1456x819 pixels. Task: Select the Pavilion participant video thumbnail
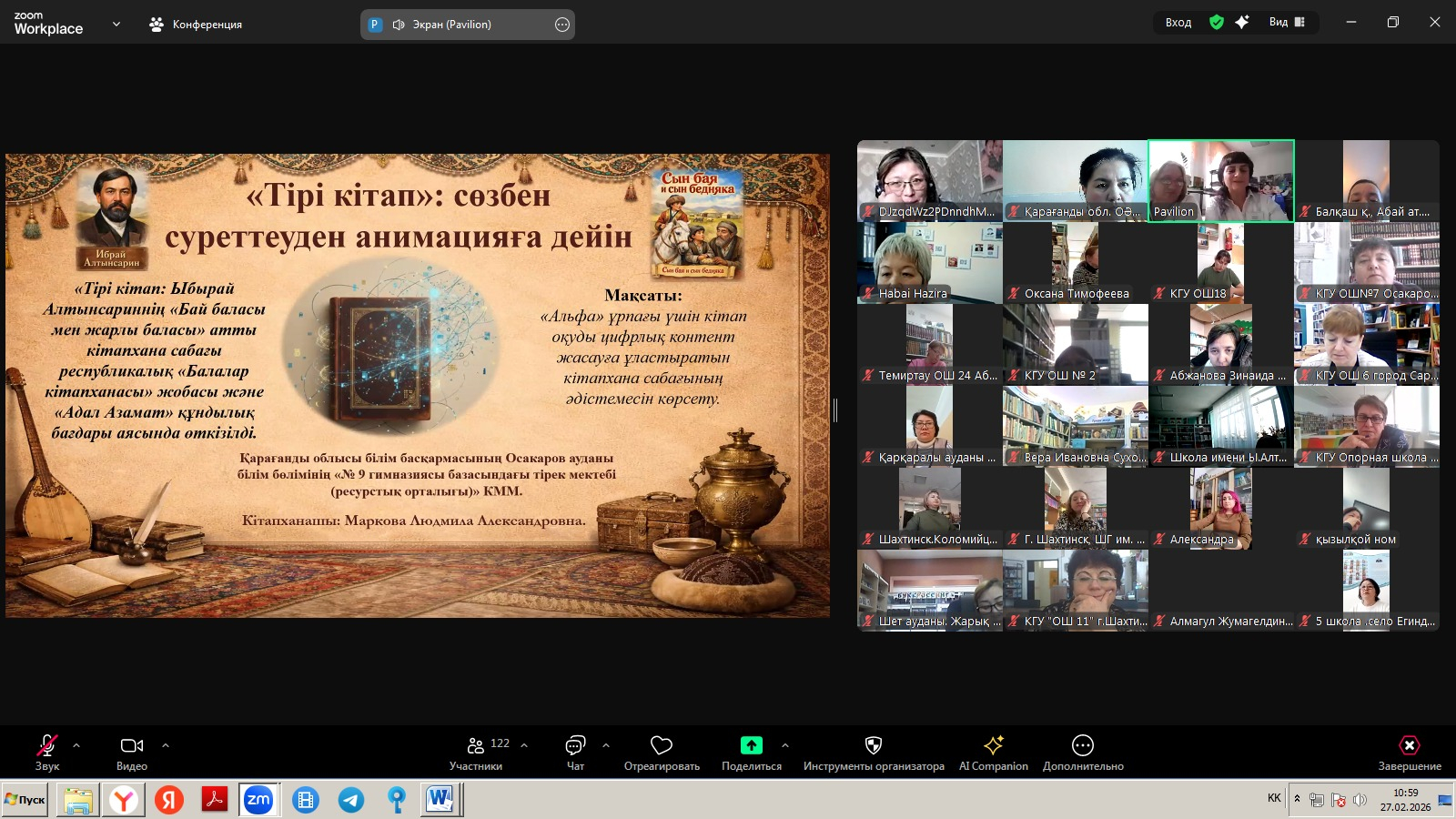[1220, 180]
